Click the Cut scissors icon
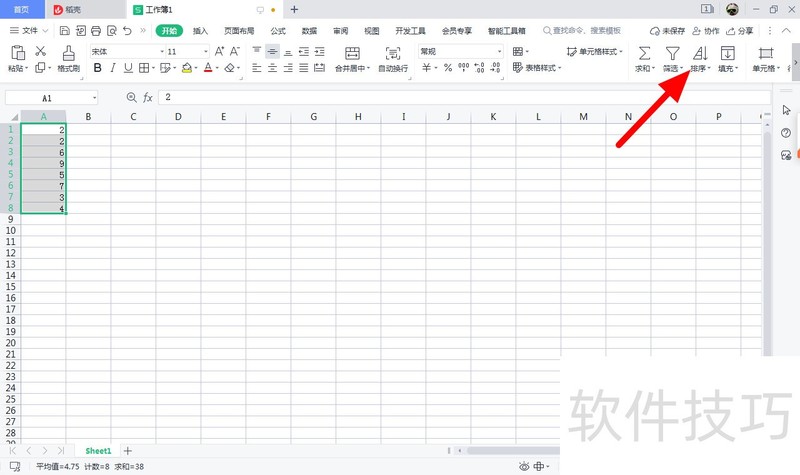 click(41, 51)
